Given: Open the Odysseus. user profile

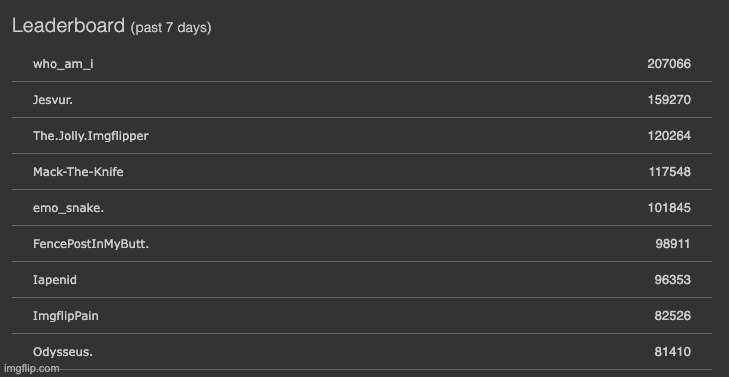Looking at the screenshot, I should pos(63,352).
